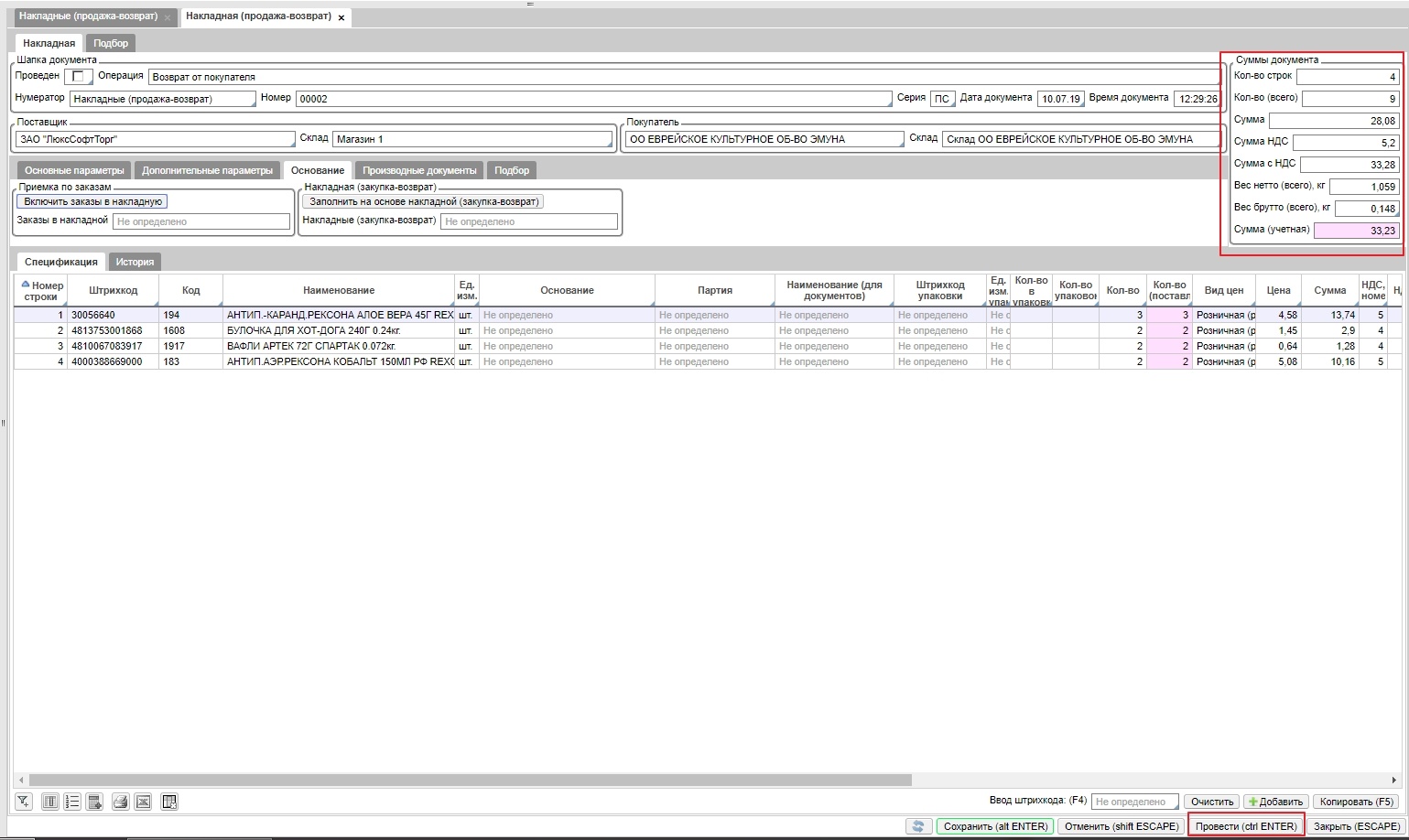Click Включить заказы в накладную button

(92, 201)
